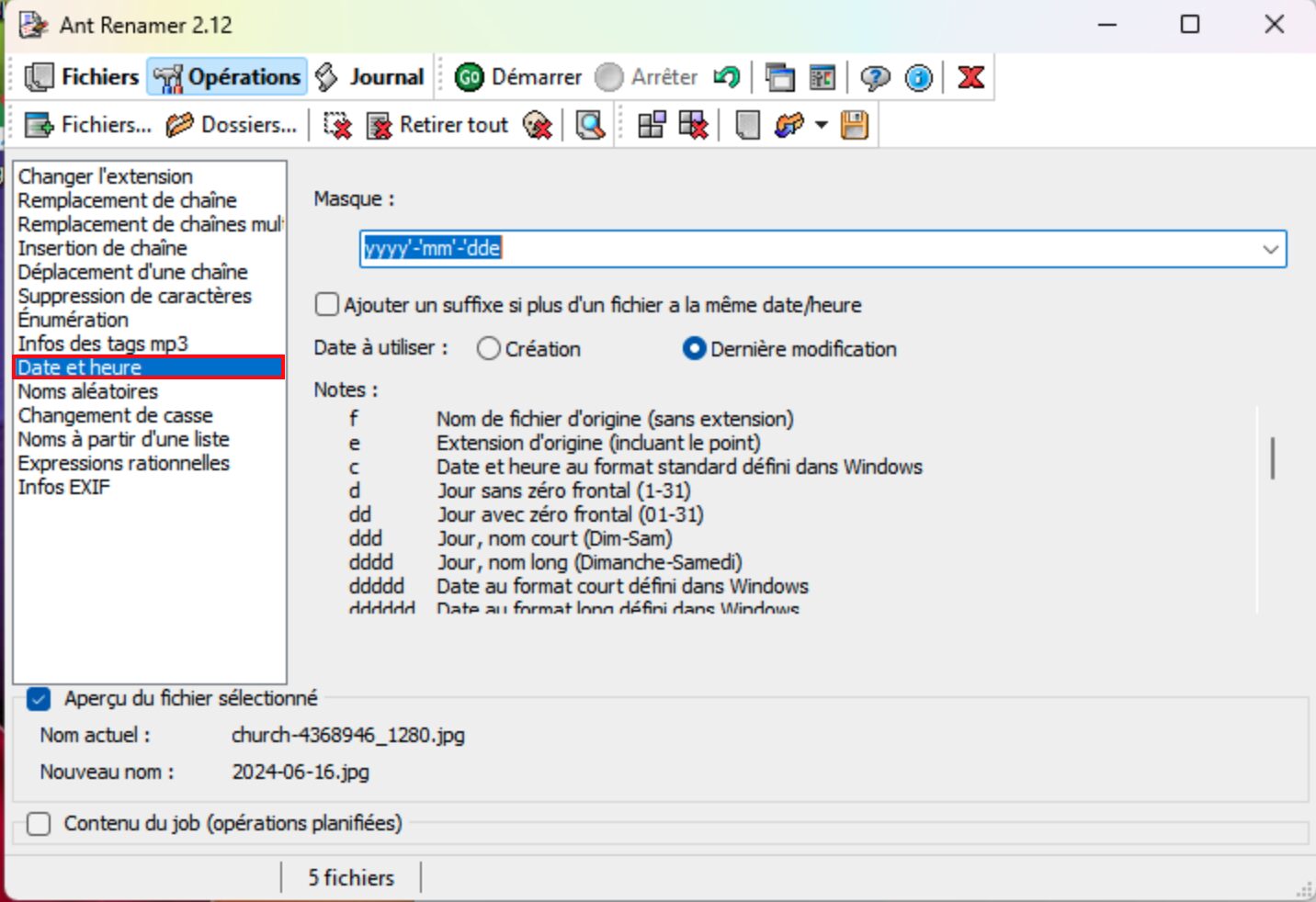Viewport: 1316px width, 902px height.
Task: Expand the Masque combo box dropdown
Action: [1270, 249]
